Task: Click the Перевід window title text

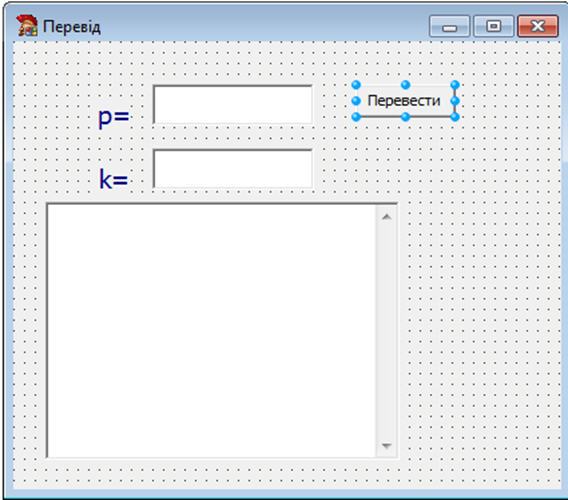Action: pyautogui.click(x=72, y=27)
